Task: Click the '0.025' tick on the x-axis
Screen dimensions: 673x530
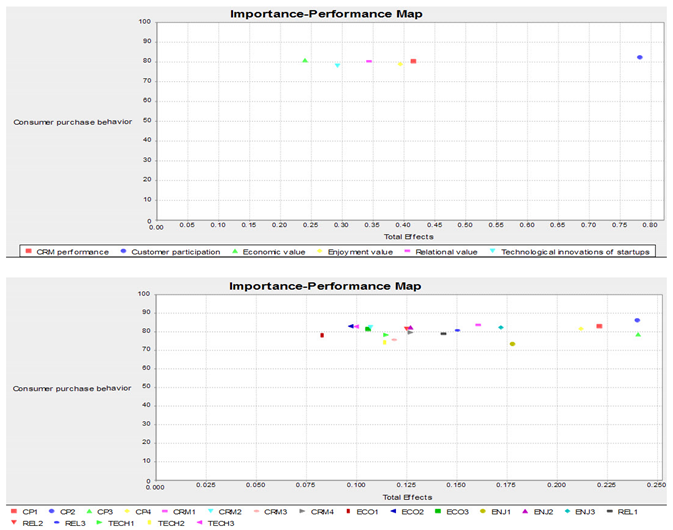Action: (206, 485)
